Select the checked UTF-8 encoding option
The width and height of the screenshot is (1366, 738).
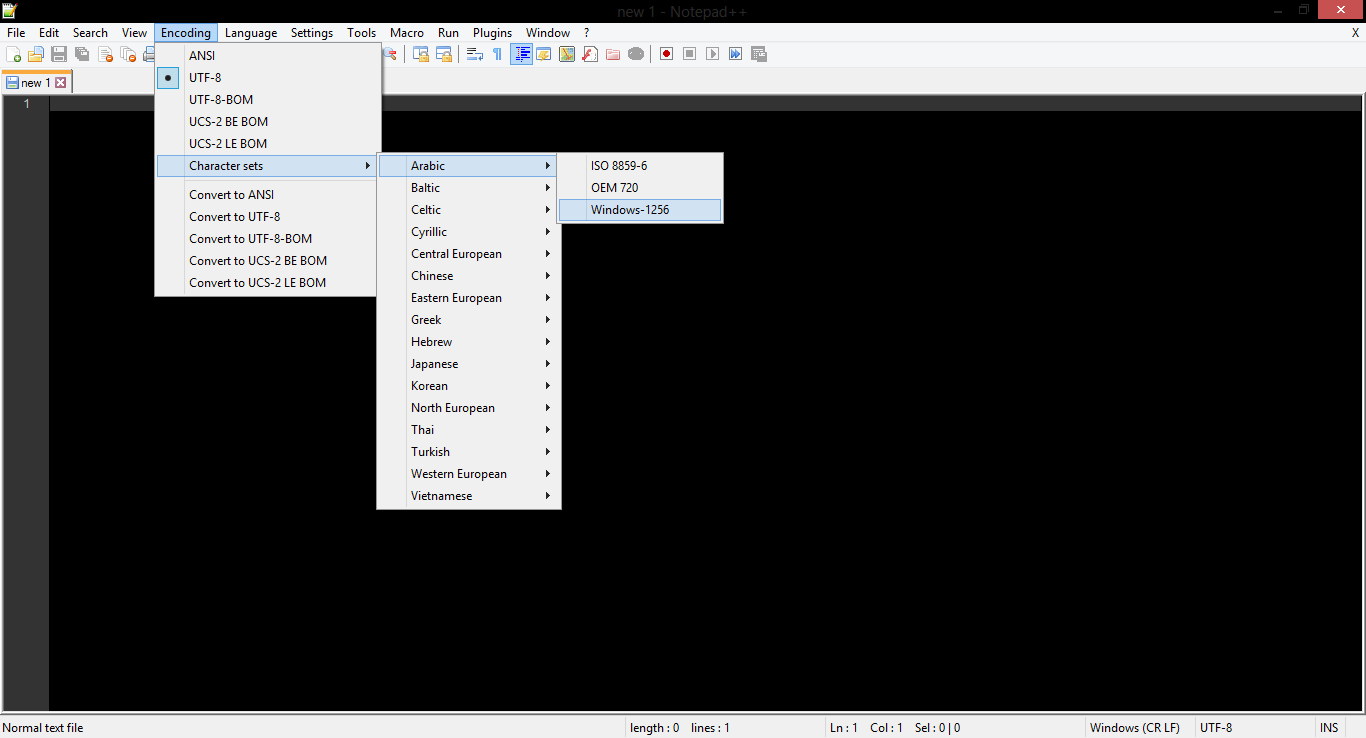(268, 78)
